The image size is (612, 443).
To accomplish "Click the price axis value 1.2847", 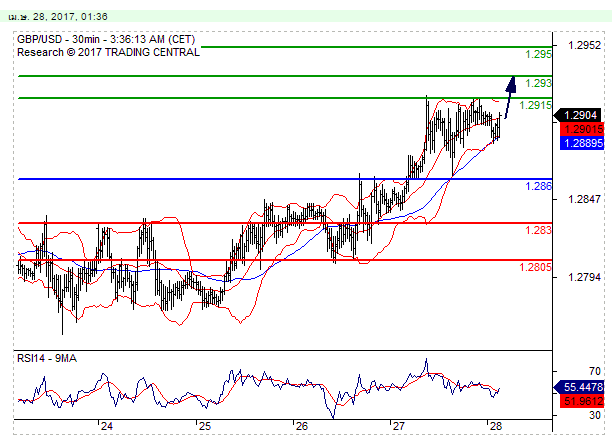I will [x=584, y=199].
